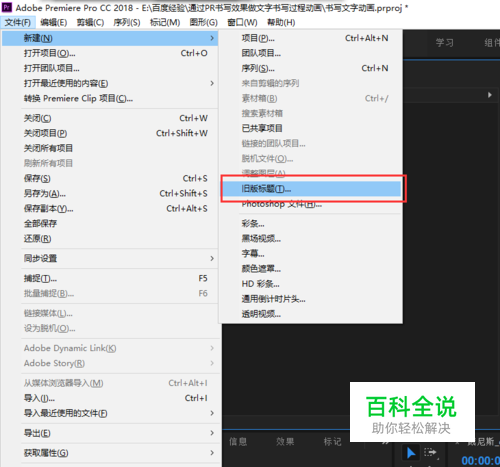Select 保存副本(Y)... entry
This screenshot has height=467, width=500.
pos(110,209)
